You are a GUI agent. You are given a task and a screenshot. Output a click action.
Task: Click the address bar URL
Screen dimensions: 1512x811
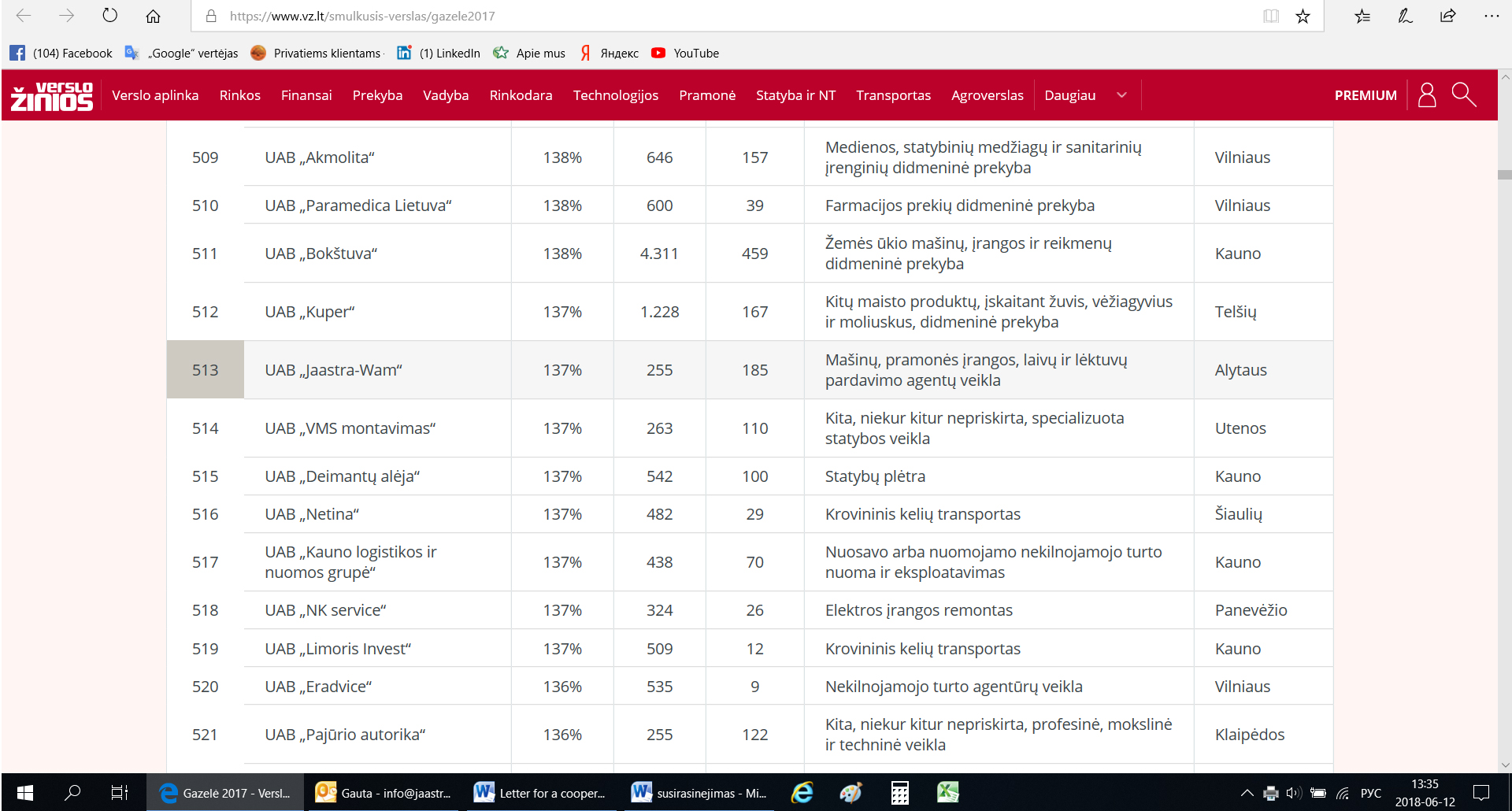(x=362, y=16)
